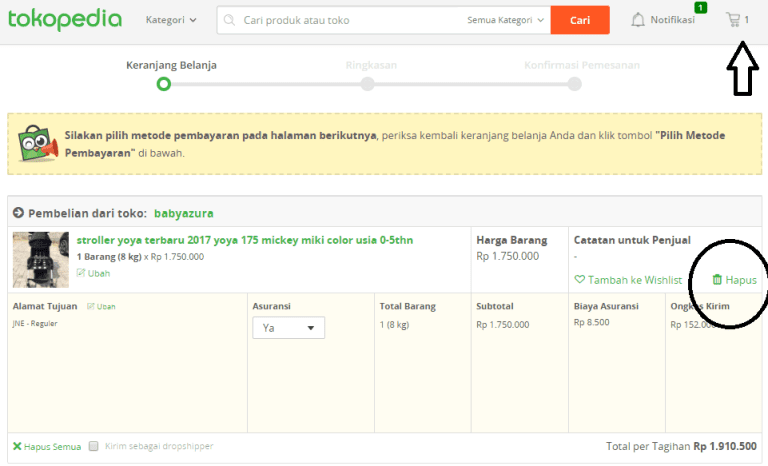This screenshot has height=466, width=768.
Task: Click the JNE - Reguler shipping text
Action: pos(35,323)
